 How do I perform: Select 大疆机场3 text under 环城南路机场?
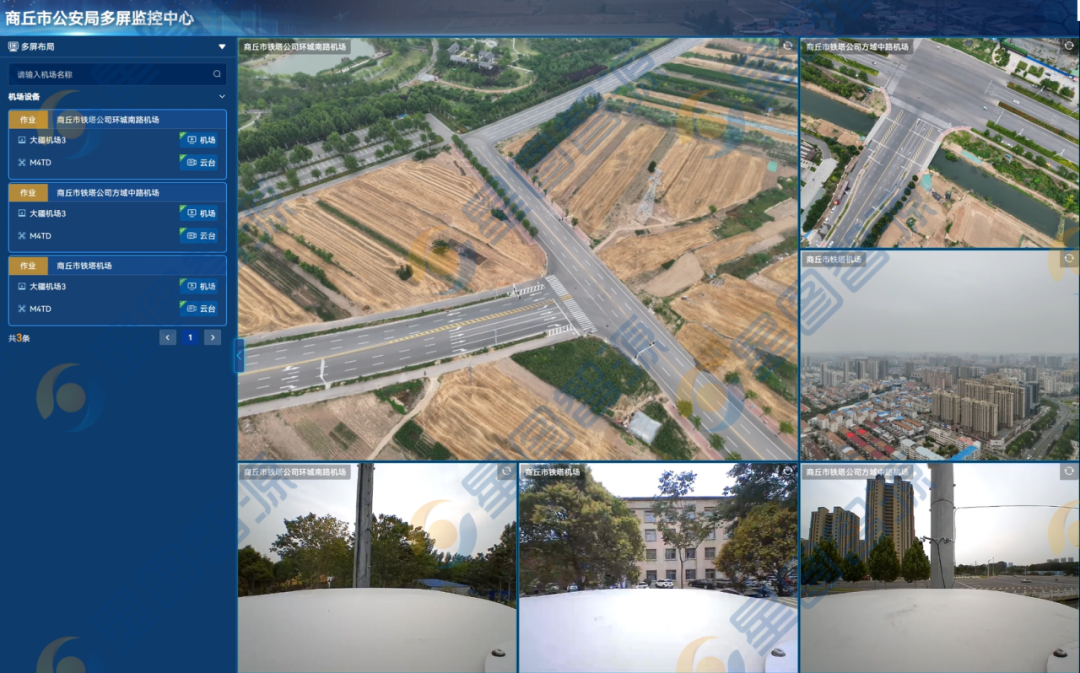coord(48,140)
